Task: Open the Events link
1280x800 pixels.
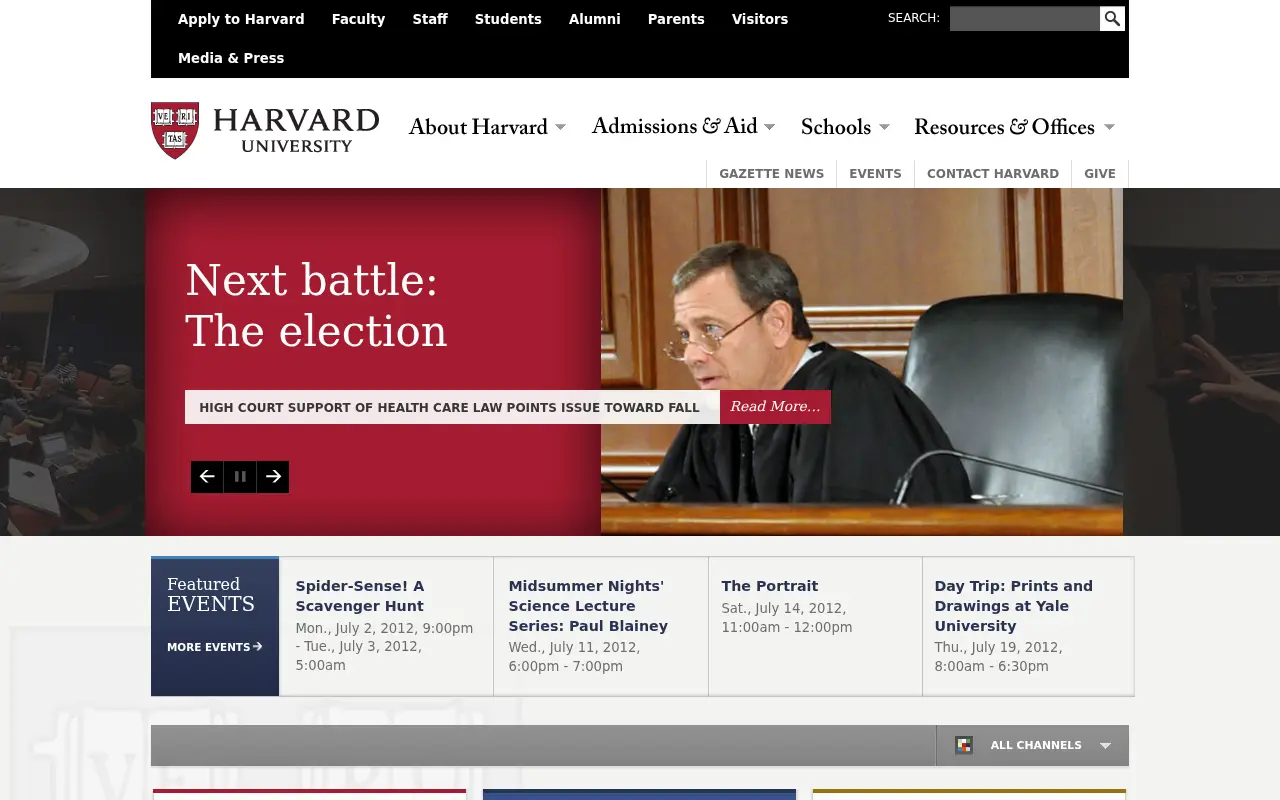Action: point(875,173)
